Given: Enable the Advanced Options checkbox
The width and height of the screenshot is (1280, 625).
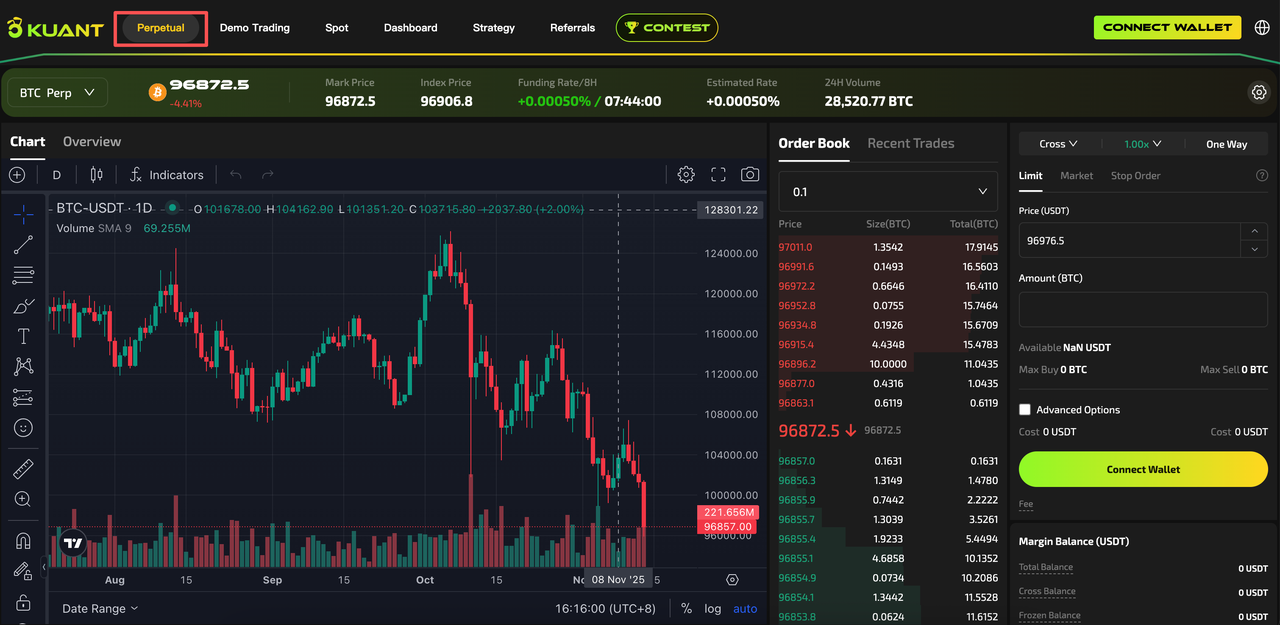Looking at the screenshot, I should (x=1024, y=410).
